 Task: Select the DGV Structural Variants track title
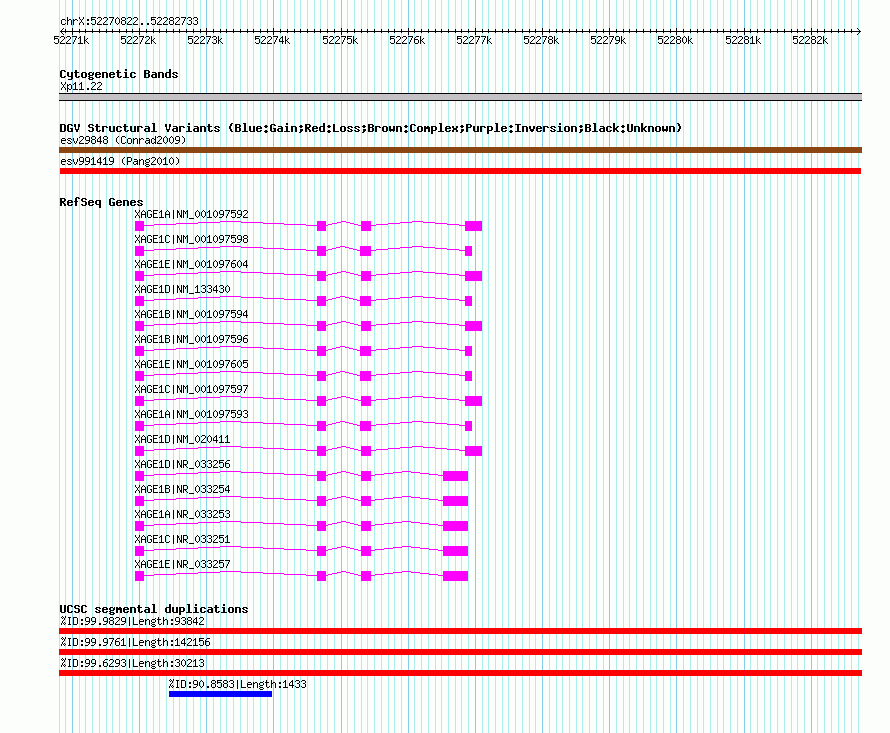click(371, 128)
